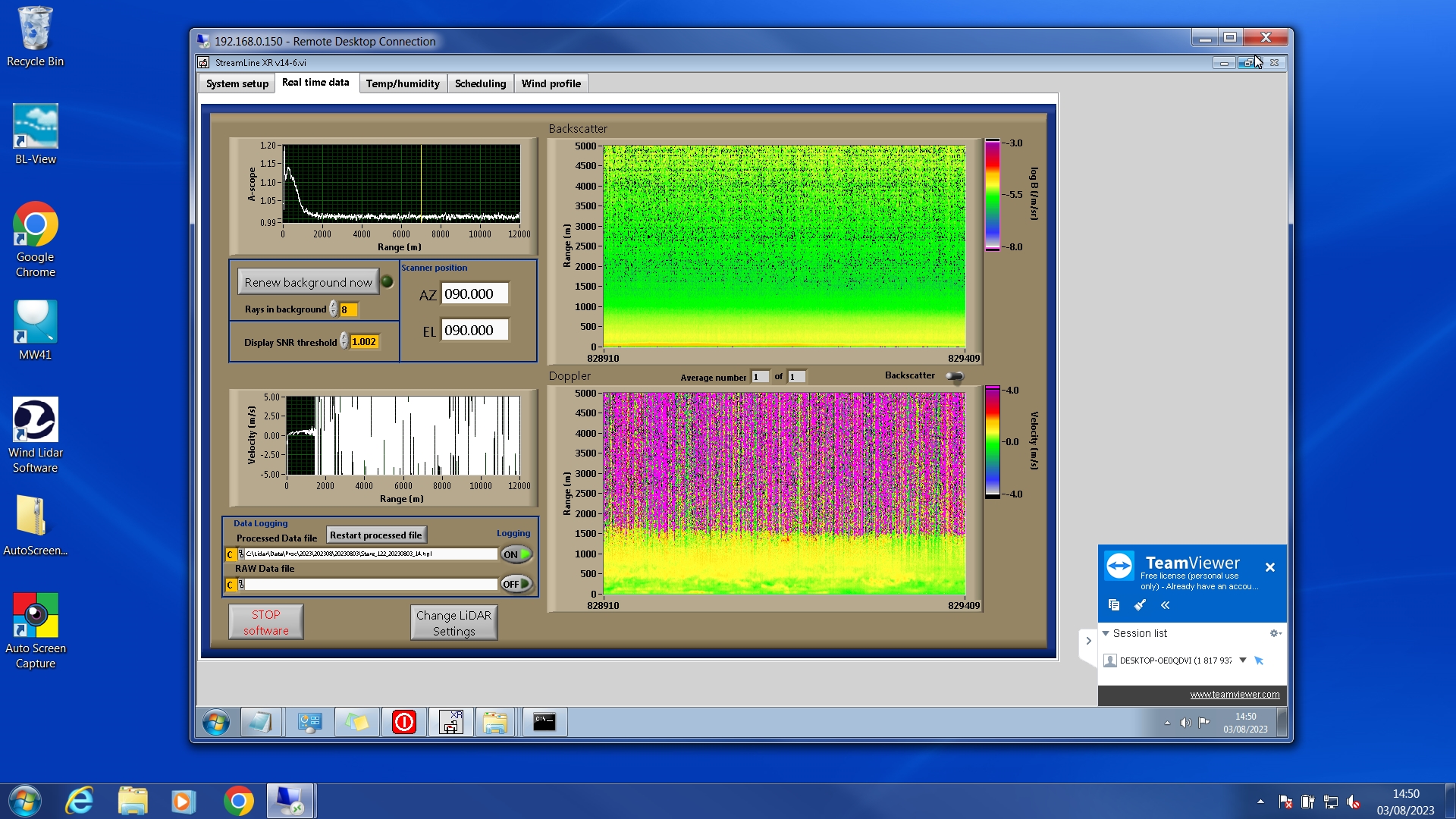The width and height of the screenshot is (1456, 819).
Task: Open the dropdown arrow next to DESKTOP-OEOQDVI session
Action: point(1242,660)
